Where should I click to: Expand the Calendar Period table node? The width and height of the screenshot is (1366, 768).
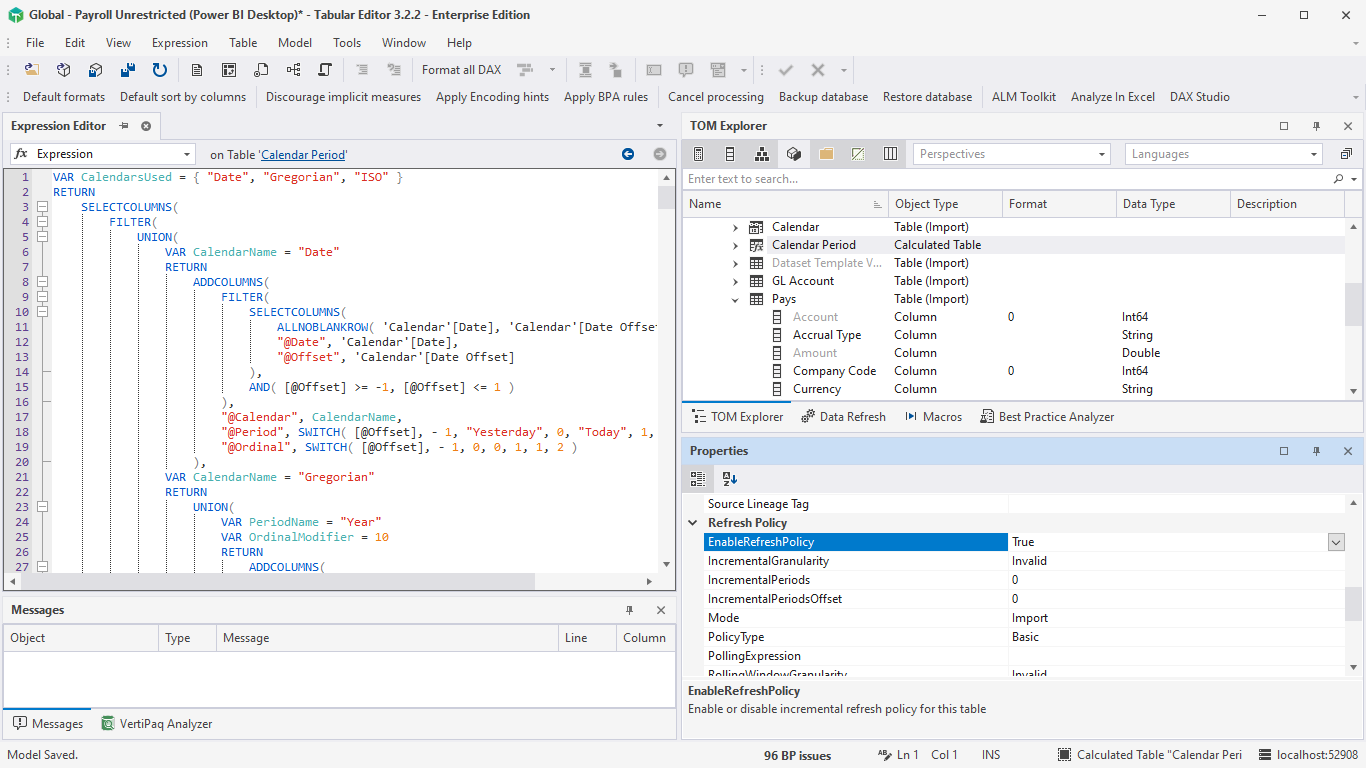[x=735, y=245]
